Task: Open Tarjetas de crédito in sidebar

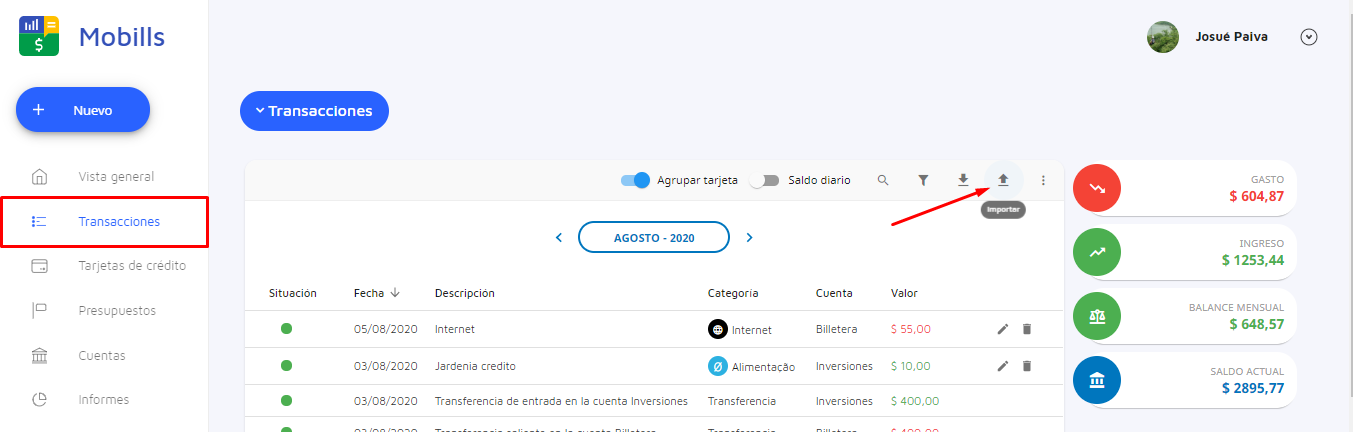Action: pyautogui.click(x=132, y=266)
